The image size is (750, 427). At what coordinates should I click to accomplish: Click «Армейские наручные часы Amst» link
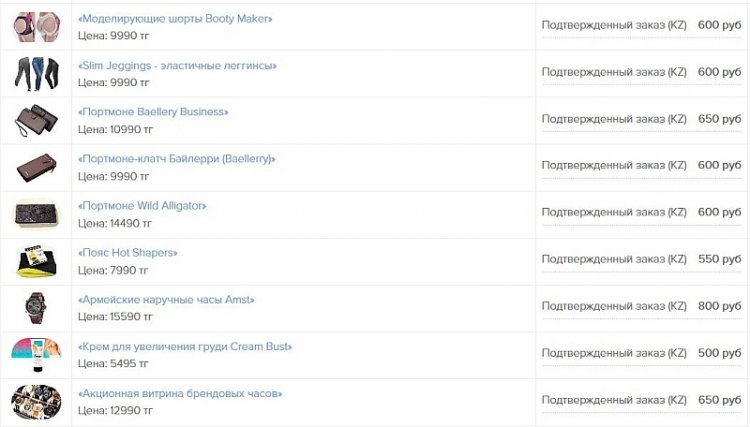pos(166,300)
